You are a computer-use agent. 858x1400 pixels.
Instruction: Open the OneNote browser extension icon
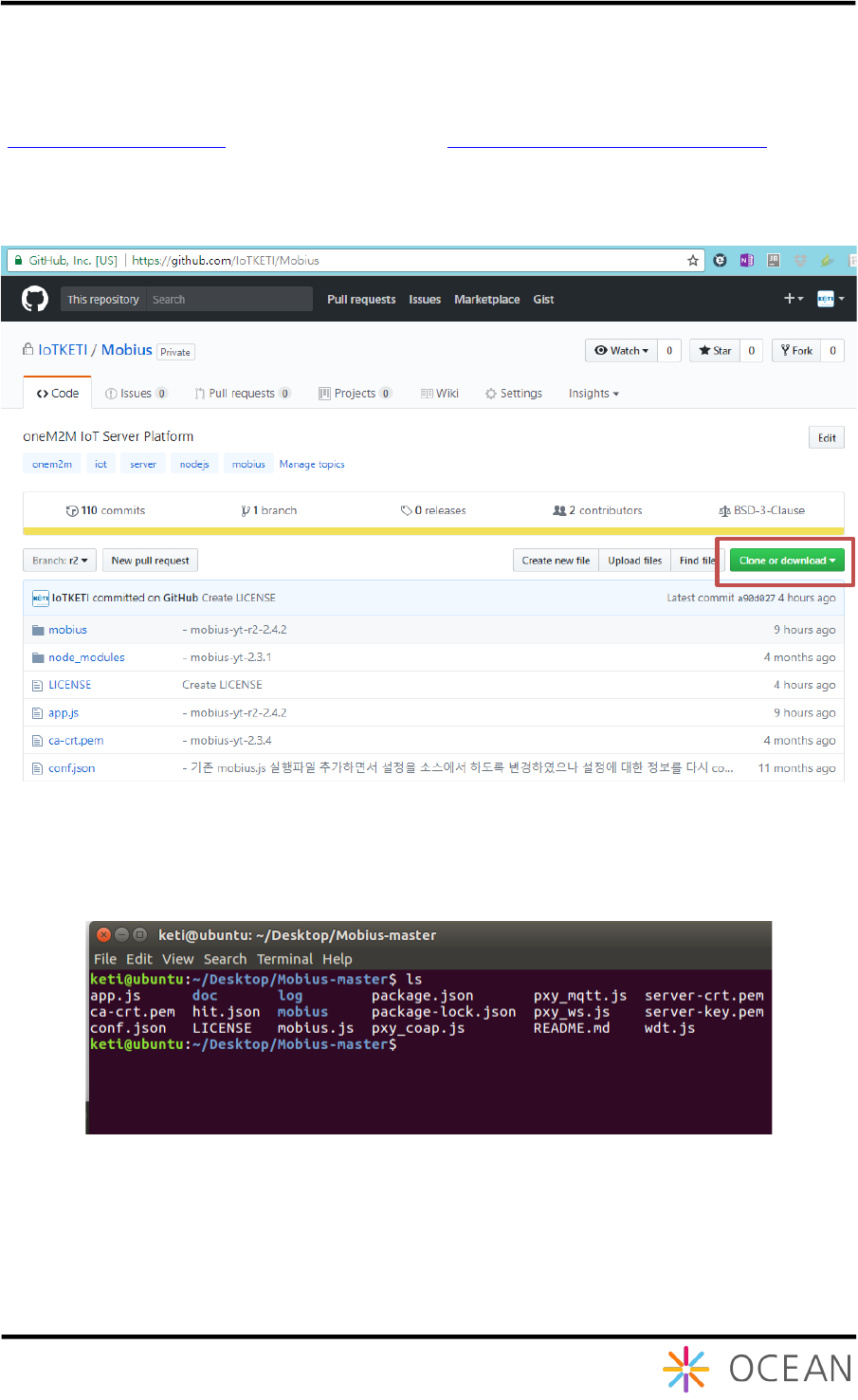[747, 261]
